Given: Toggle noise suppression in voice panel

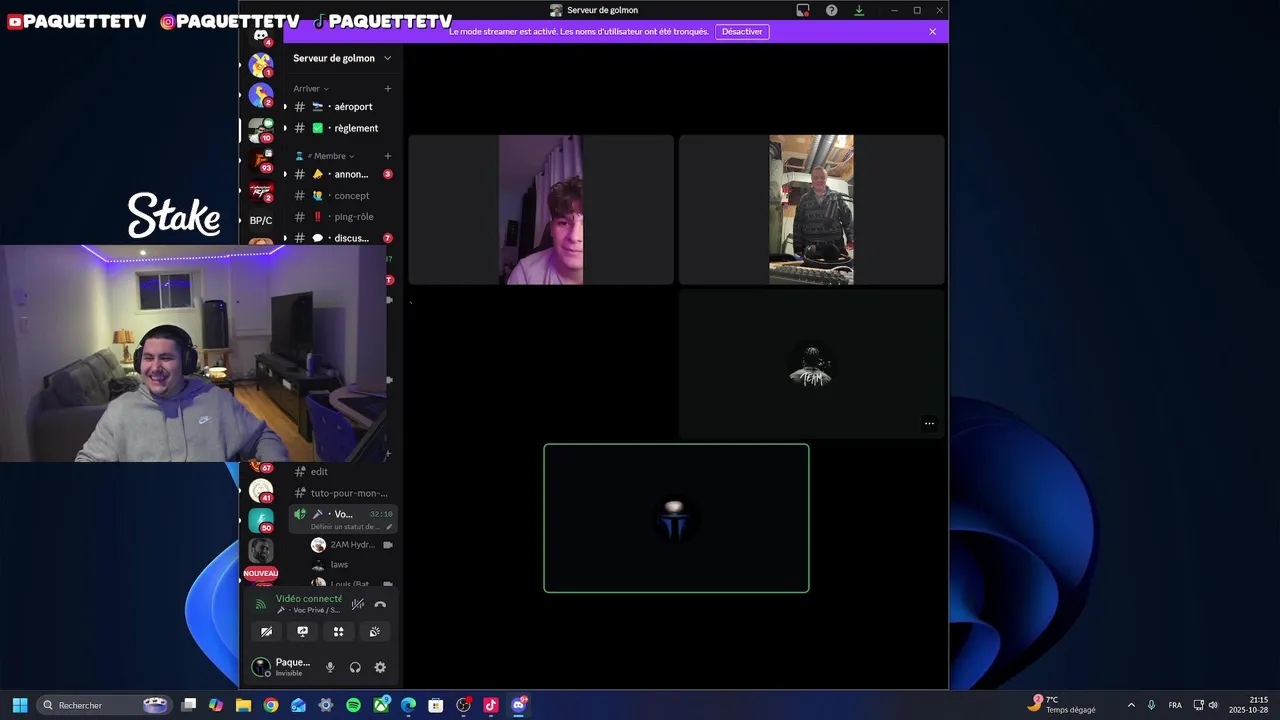Looking at the screenshot, I should pyautogui.click(x=357, y=604).
